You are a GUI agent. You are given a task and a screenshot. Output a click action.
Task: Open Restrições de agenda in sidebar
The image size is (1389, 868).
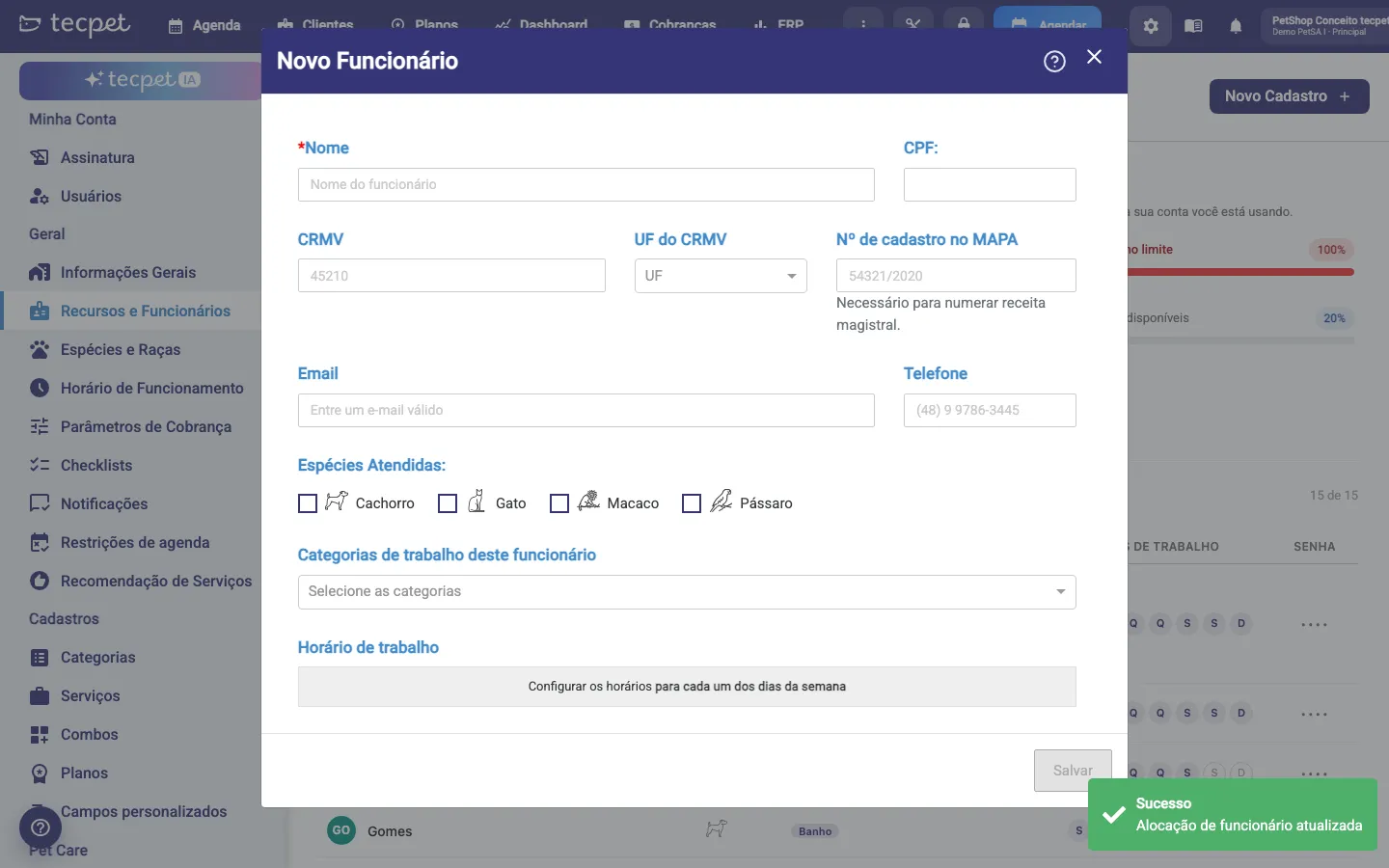(135, 542)
